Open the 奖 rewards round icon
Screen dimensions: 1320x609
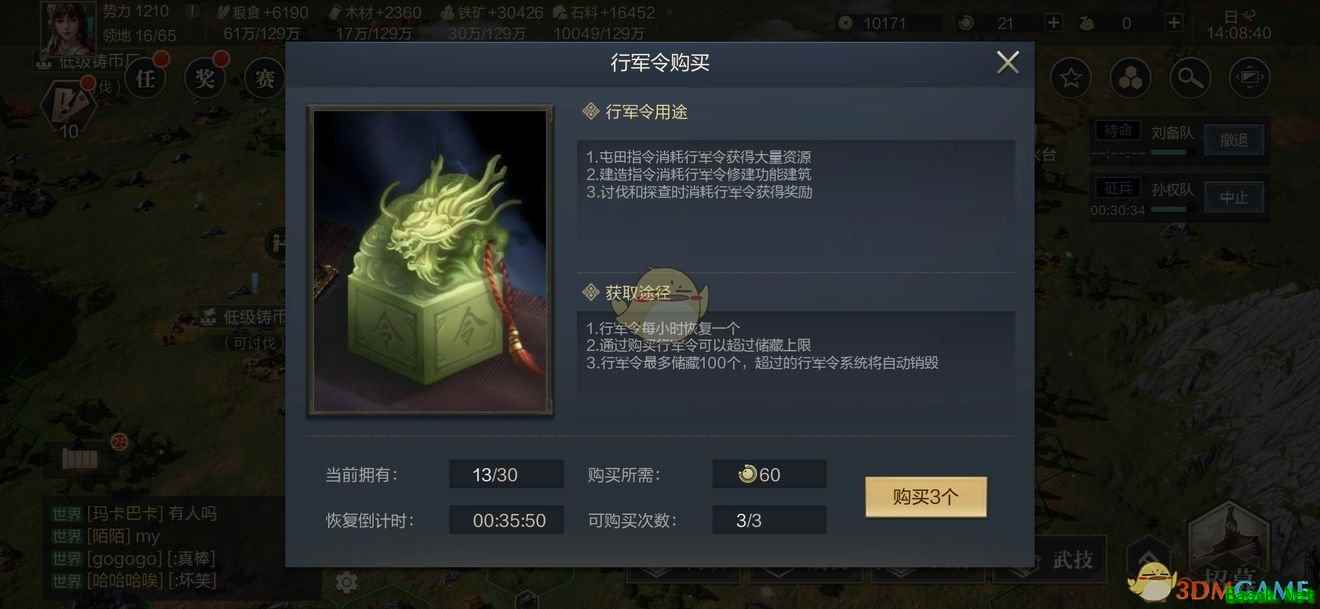pyautogui.click(x=206, y=78)
